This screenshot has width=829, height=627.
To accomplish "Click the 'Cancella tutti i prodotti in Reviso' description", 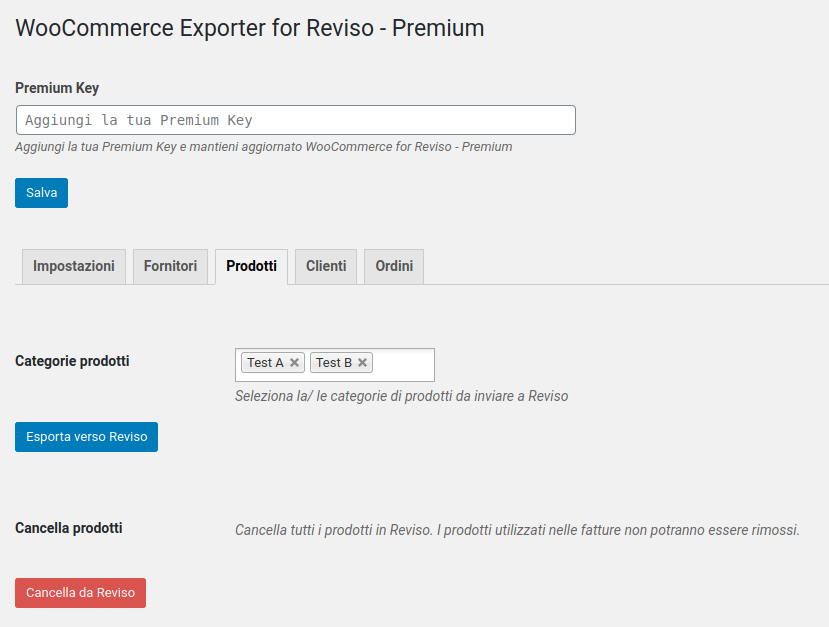I will point(517,530).
